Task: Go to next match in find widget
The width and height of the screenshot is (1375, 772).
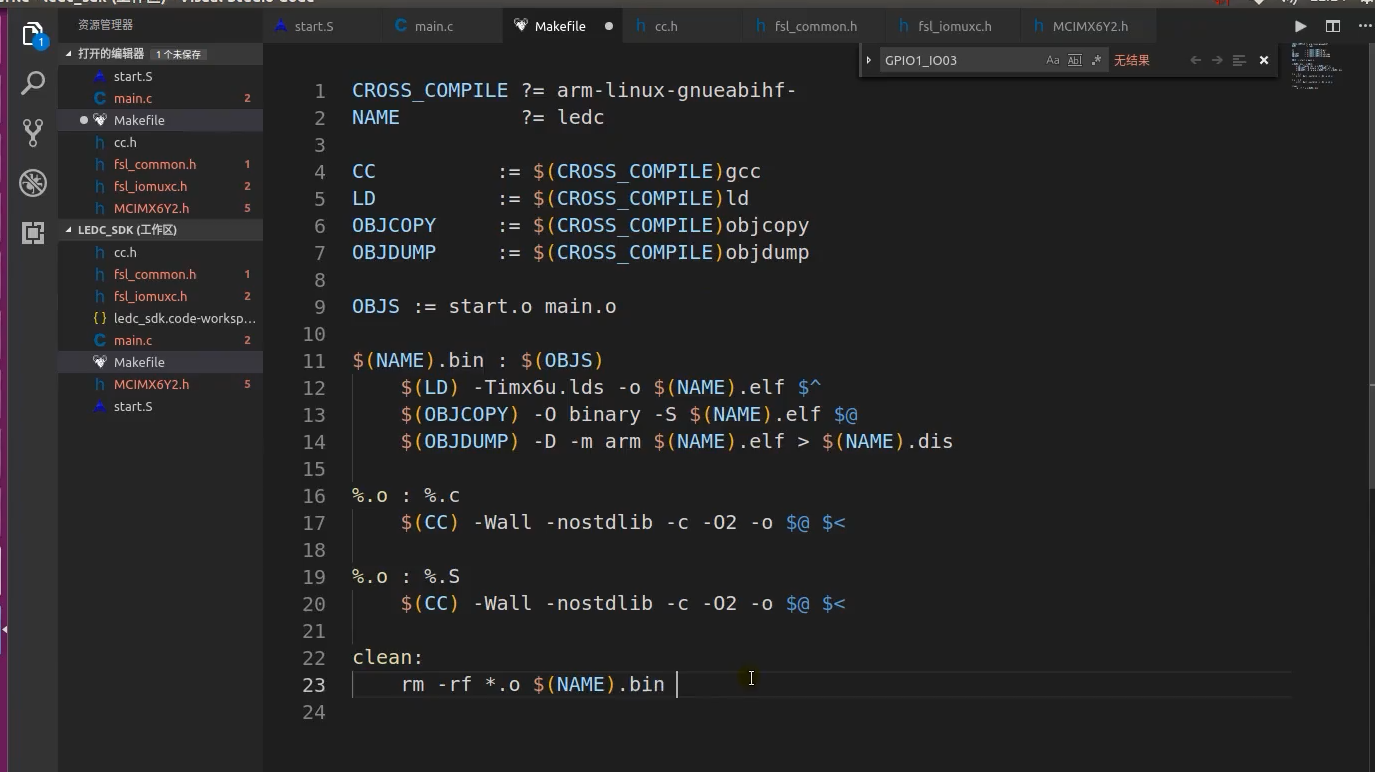Action: [x=1217, y=61]
